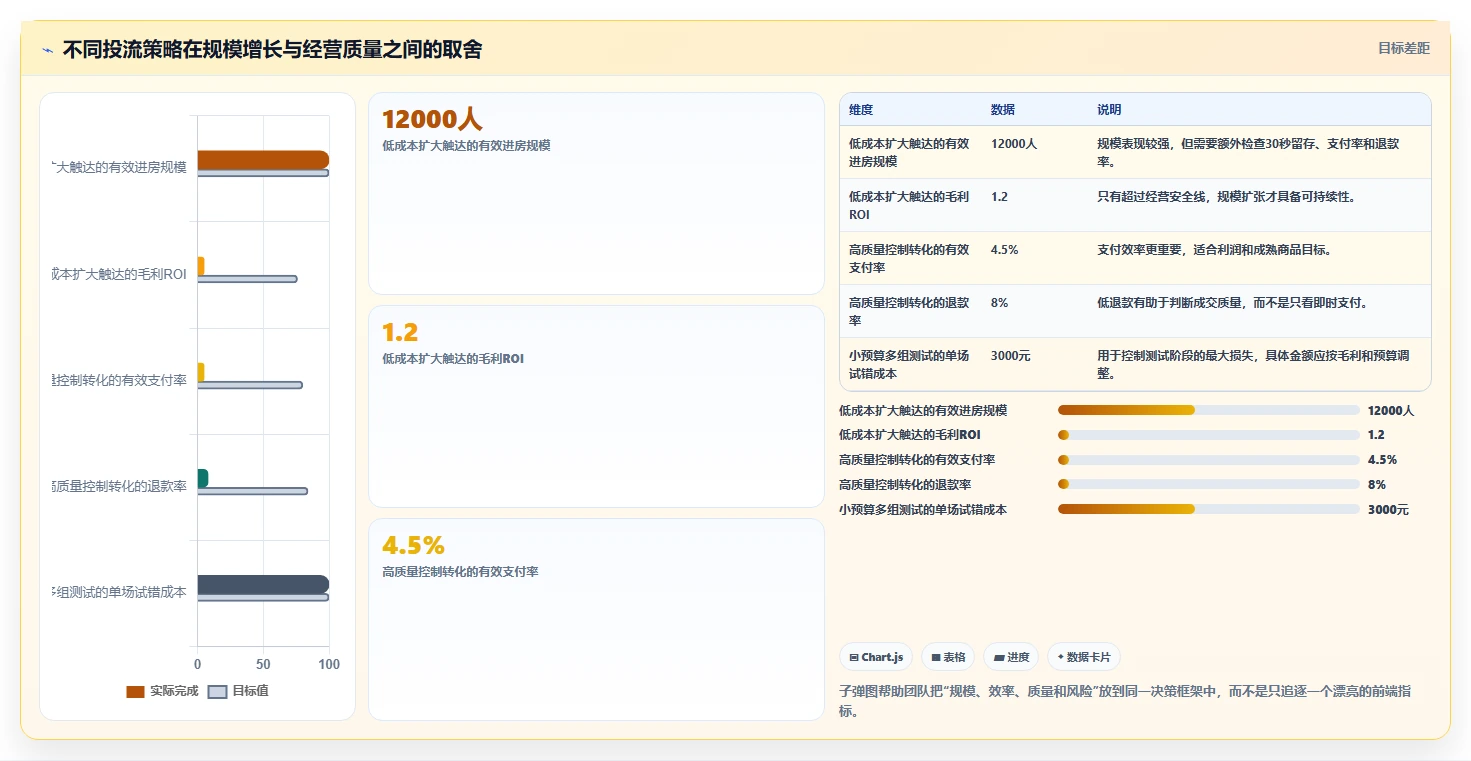Image resolution: width=1471 pixels, height=761 pixels.
Task: Click the description starting 只有超过经营安全线
Action: 1226,197
